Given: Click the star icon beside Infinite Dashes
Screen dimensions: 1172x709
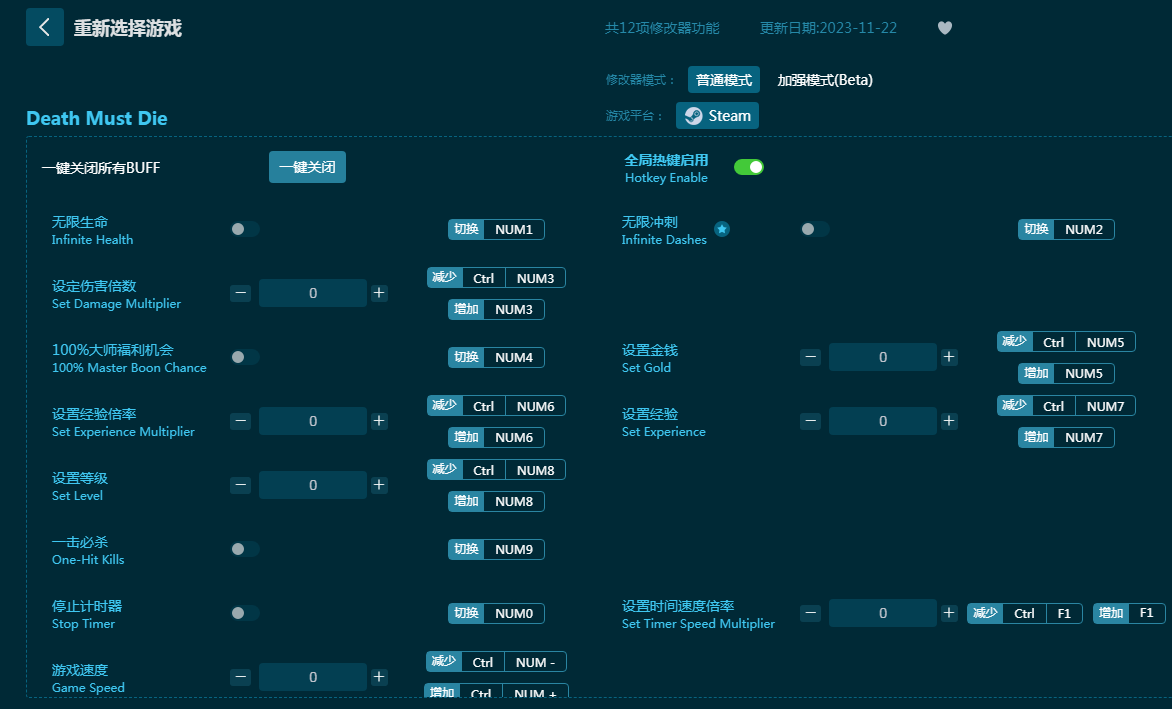Looking at the screenshot, I should [x=721, y=229].
